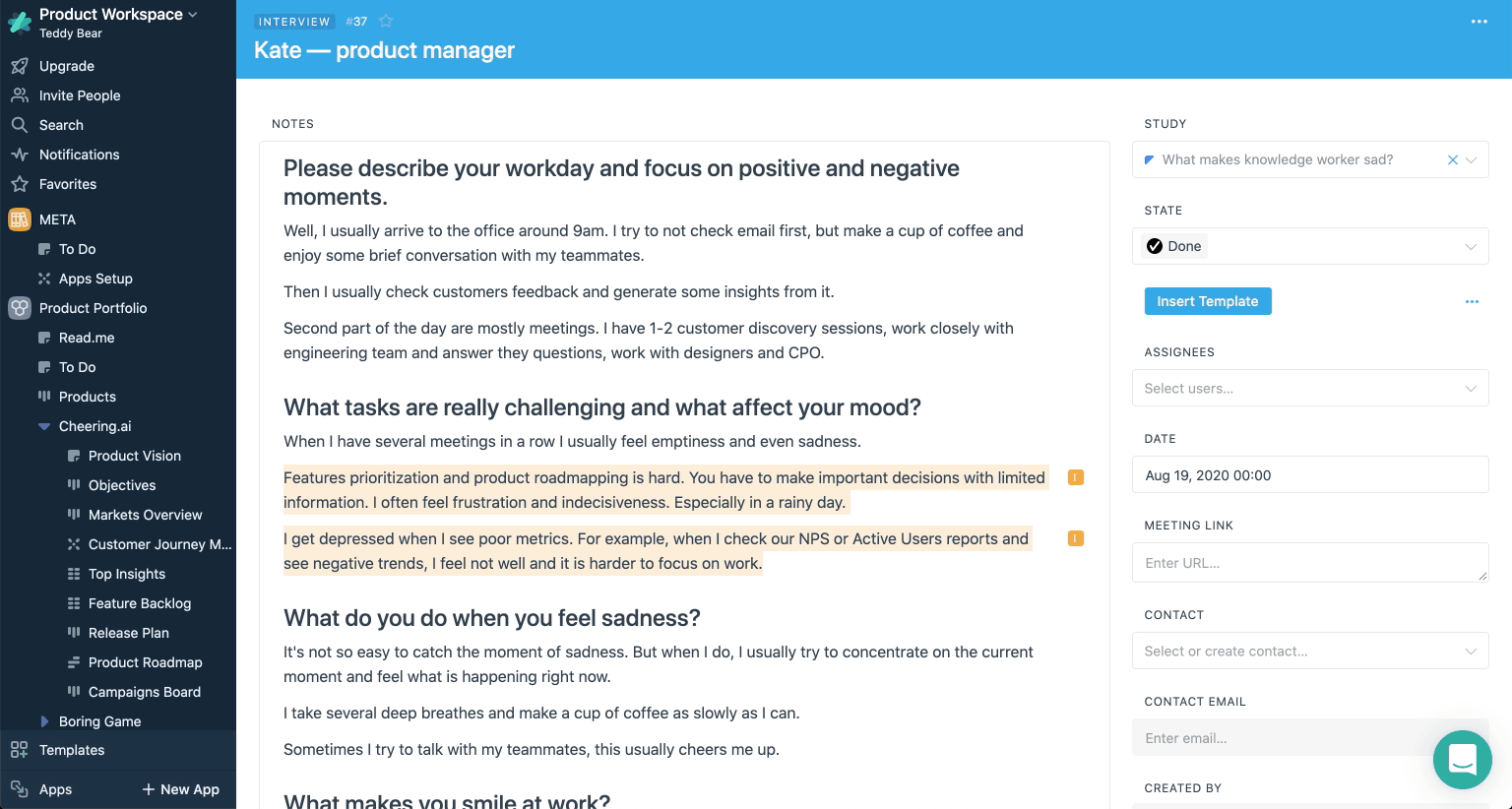Screen dimensions: 1512x809
Task: Open the Contact selection dropdown
Action: (1309, 651)
